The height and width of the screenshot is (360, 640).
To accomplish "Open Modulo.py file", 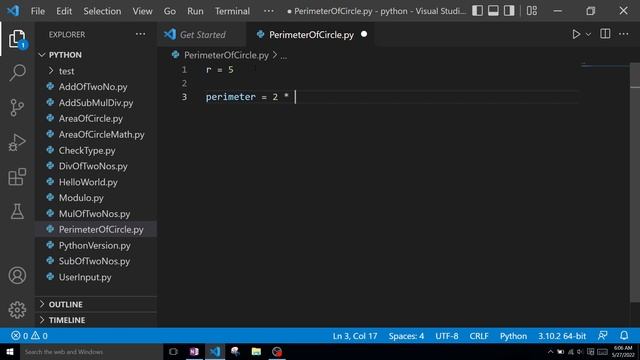I will 96,198.
